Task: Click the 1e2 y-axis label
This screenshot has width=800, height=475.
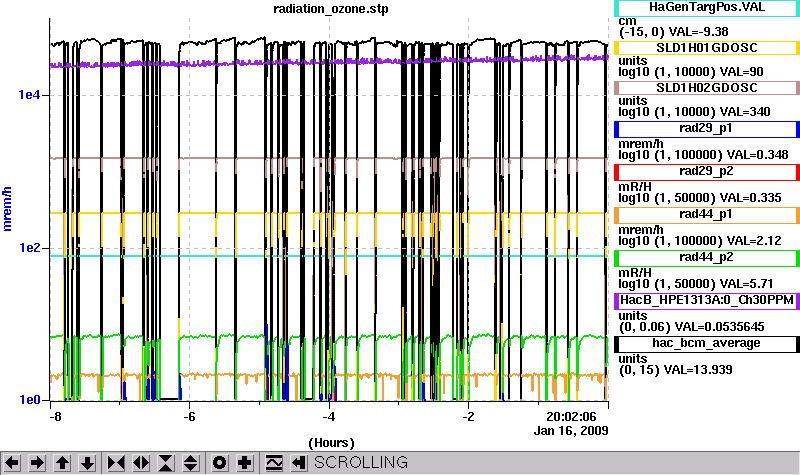Action: (x=29, y=248)
